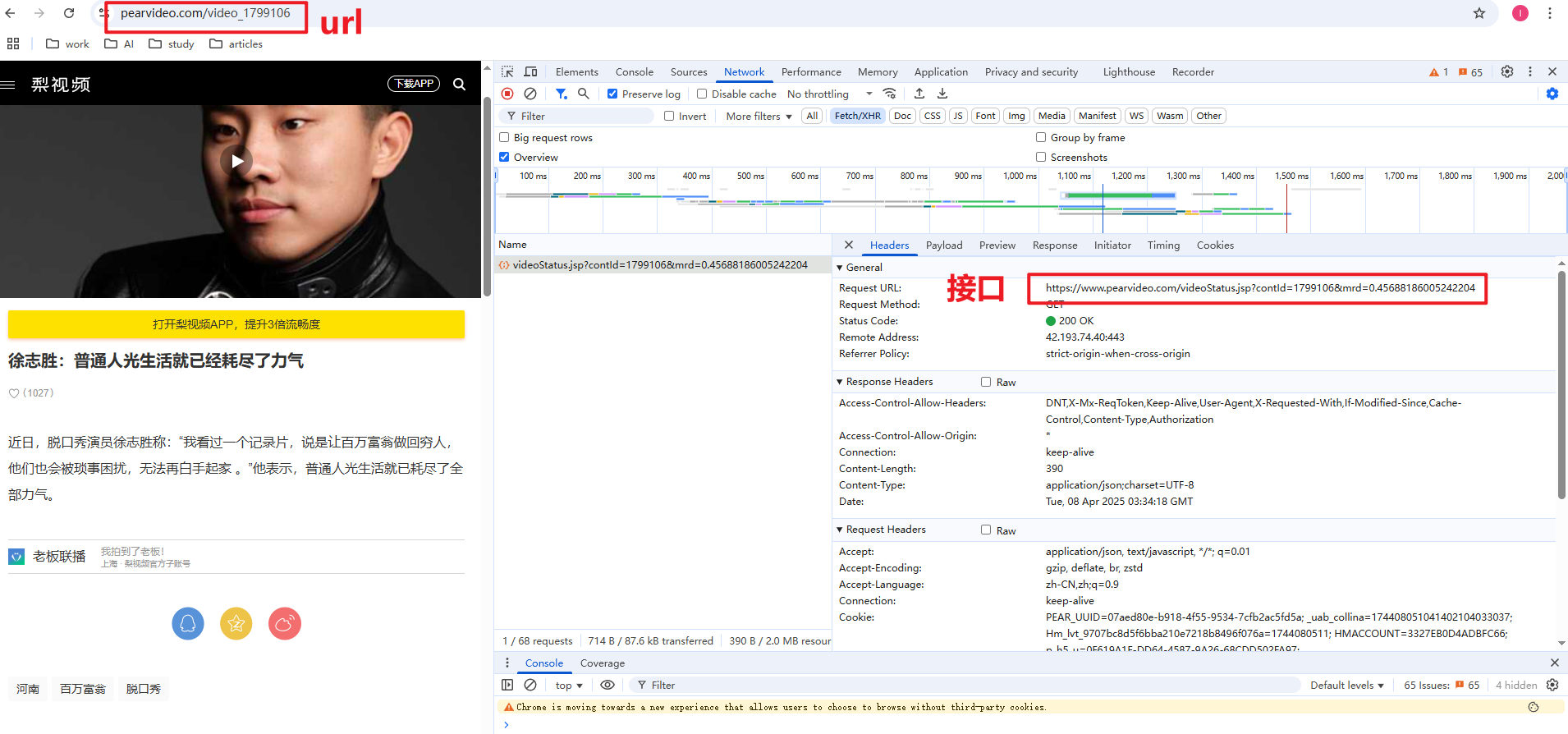Switch to the Elements tab
This screenshot has width=1568, height=734.
click(576, 71)
